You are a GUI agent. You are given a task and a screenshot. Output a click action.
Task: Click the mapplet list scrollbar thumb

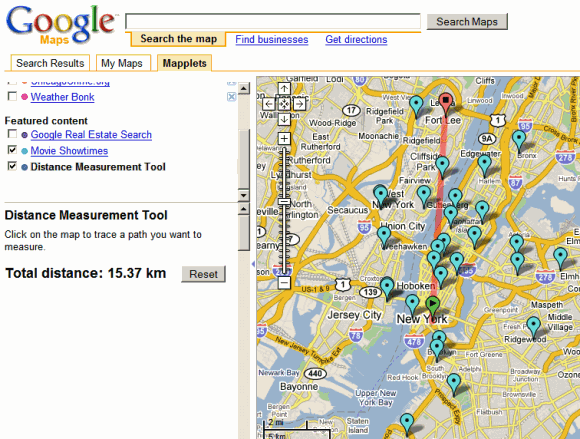(x=244, y=159)
